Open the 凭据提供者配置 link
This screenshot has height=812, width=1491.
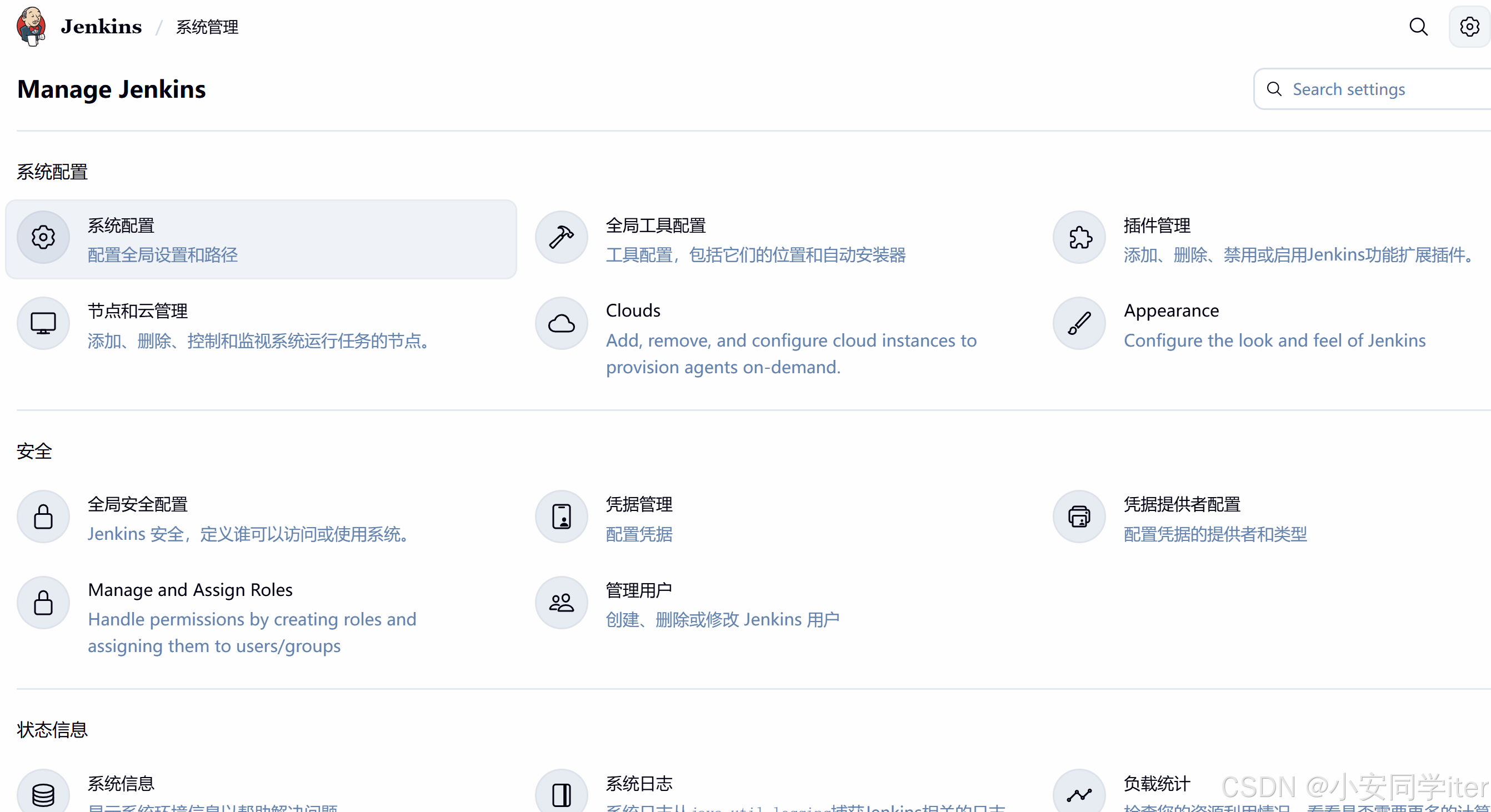point(1182,504)
